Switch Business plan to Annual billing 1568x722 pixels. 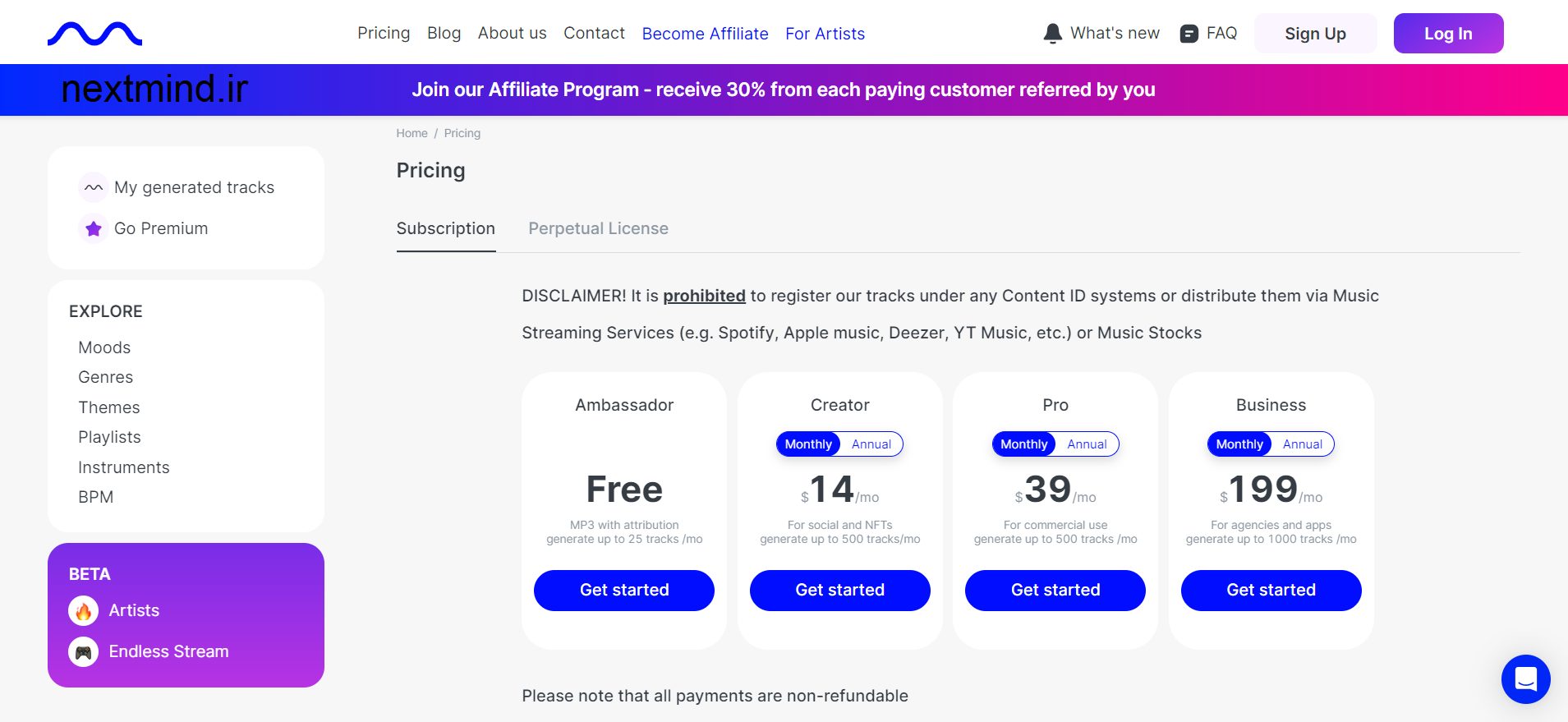(x=1302, y=444)
